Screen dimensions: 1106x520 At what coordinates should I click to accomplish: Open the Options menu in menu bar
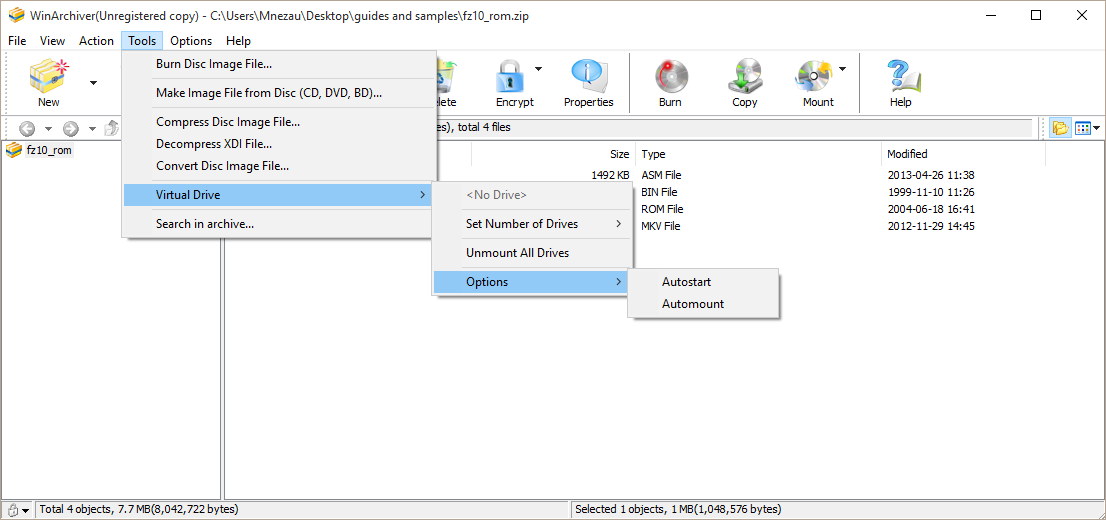[191, 41]
